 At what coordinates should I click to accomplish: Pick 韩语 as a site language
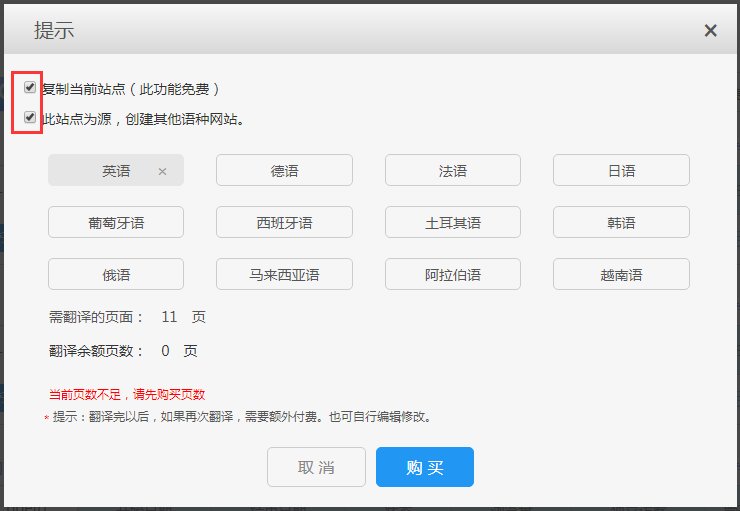click(x=621, y=223)
